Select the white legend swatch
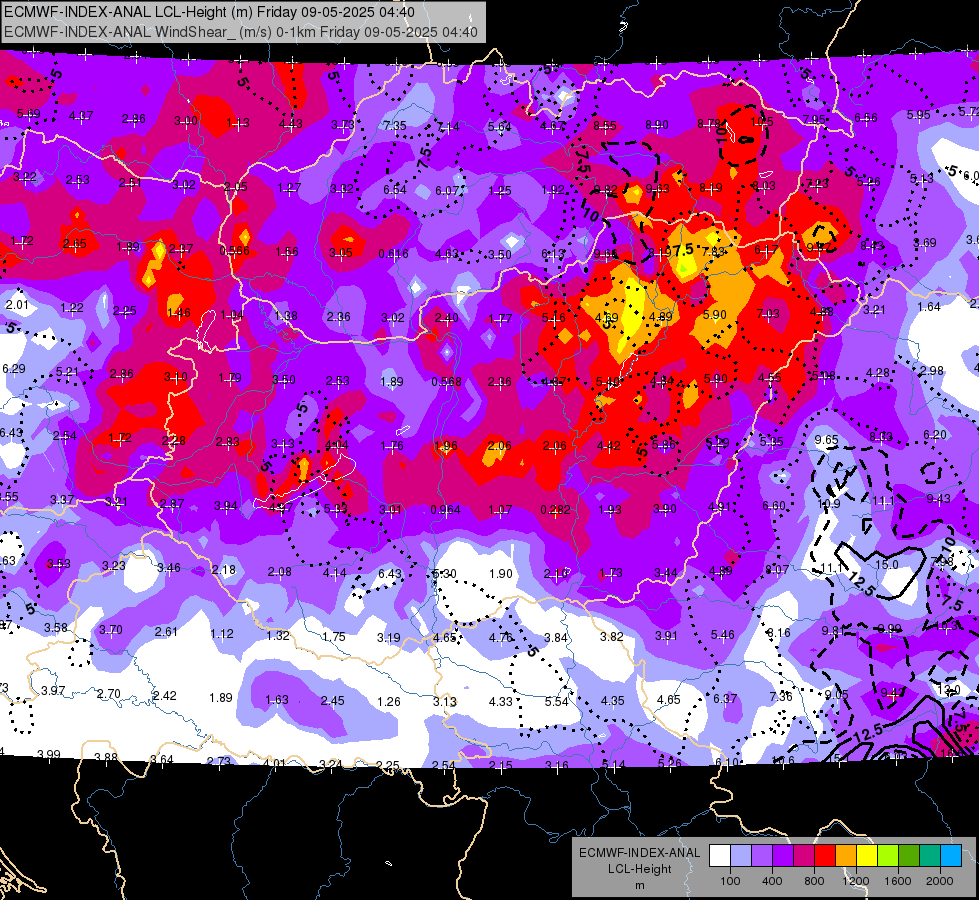Viewport: 979px width, 900px height. pyautogui.click(x=719, y=856)
